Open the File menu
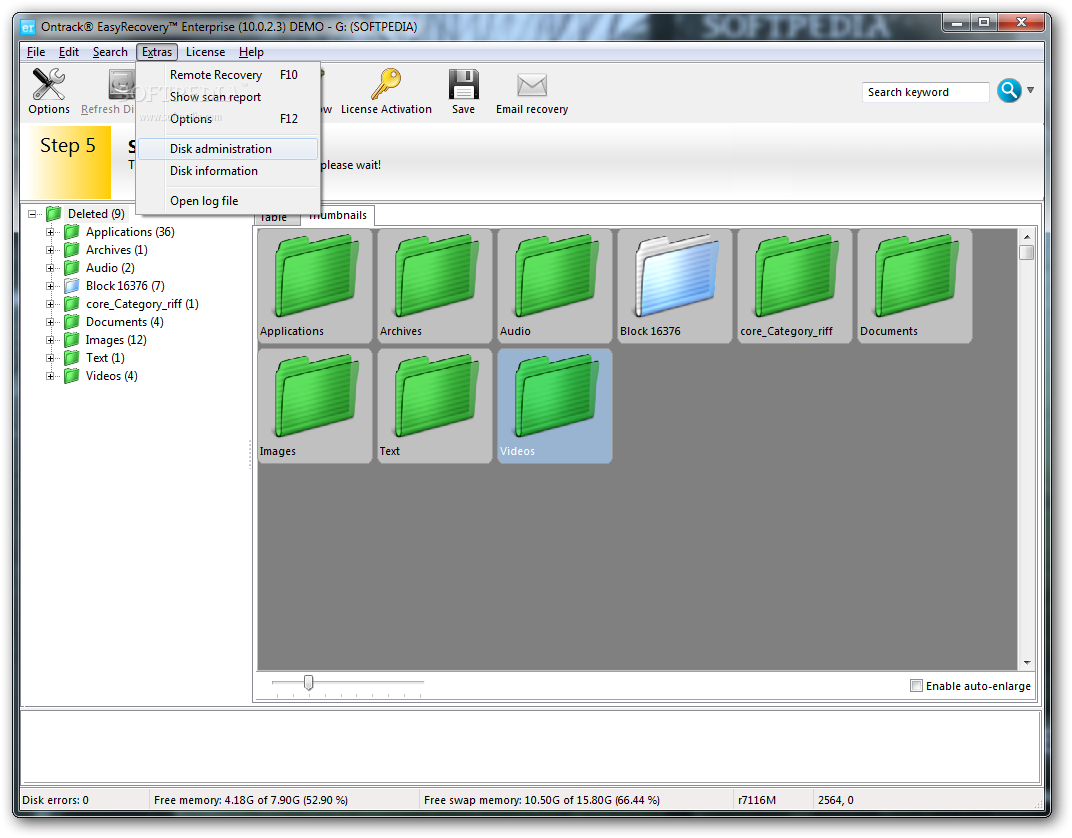Screen dimensions: 1072x838 point(36,52)
